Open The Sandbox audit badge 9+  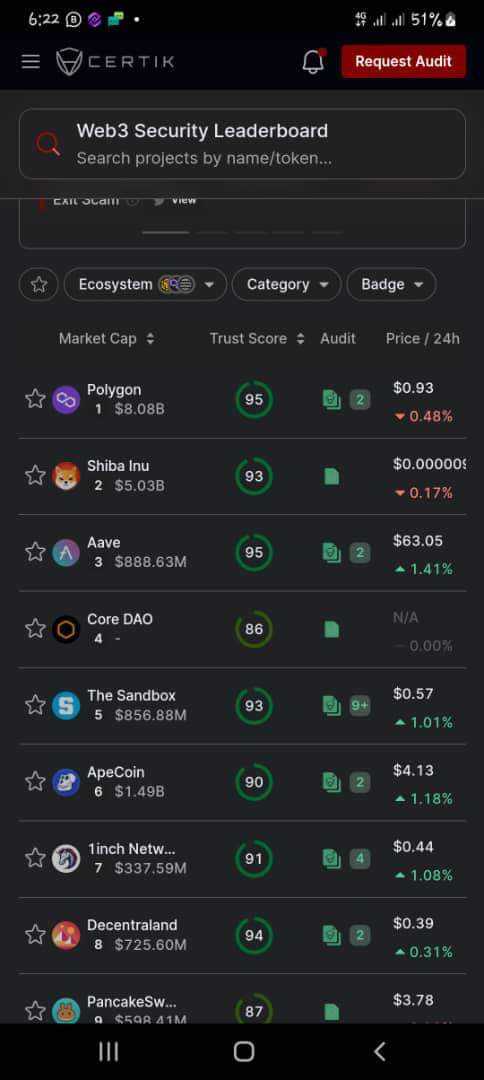[x=360, y=705]
